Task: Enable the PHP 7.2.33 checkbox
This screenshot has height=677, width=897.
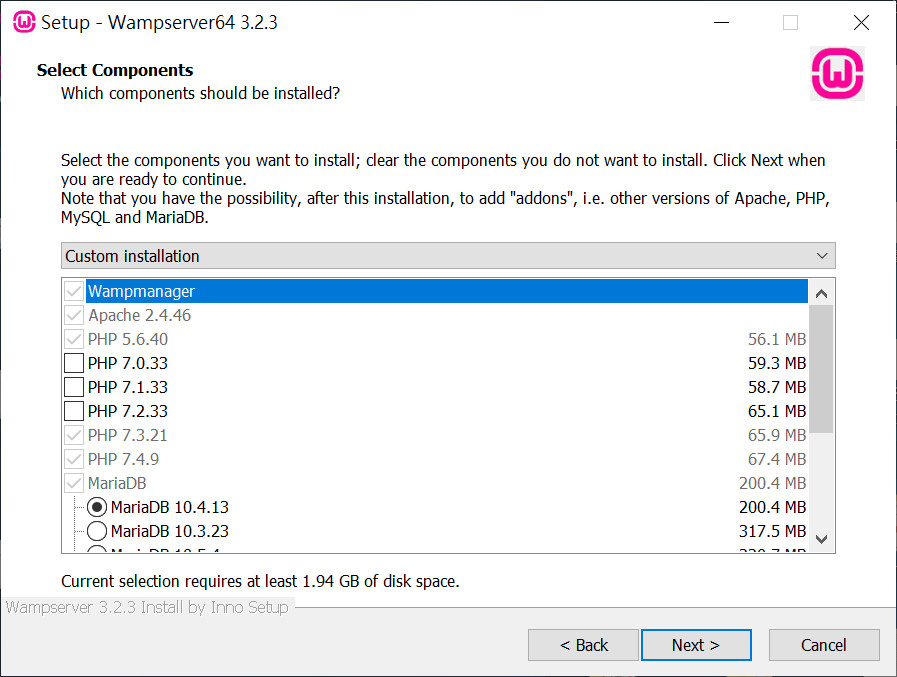Action: click(x=74, y=411)
